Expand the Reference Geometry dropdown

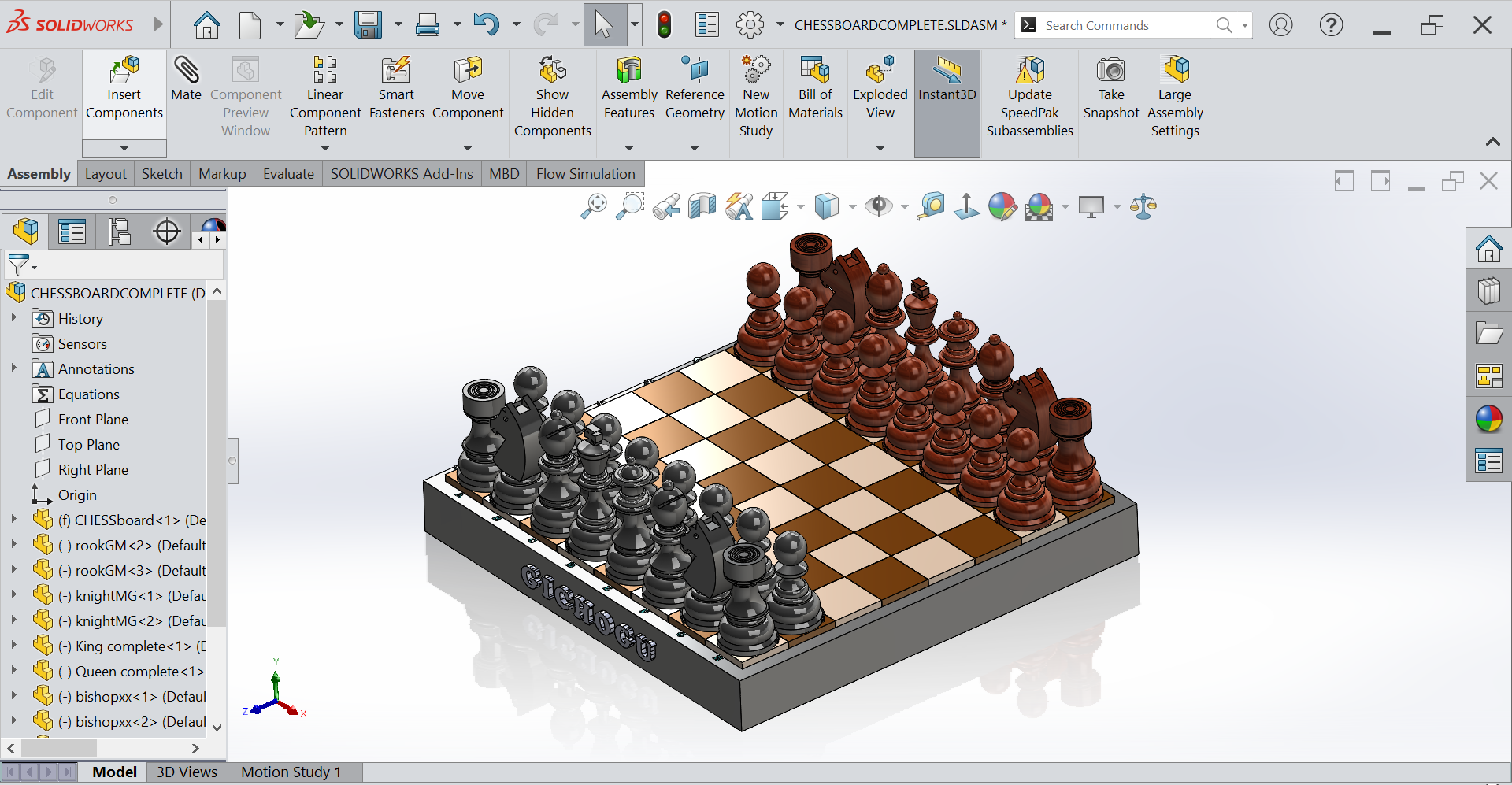click(x=695, y=148)
